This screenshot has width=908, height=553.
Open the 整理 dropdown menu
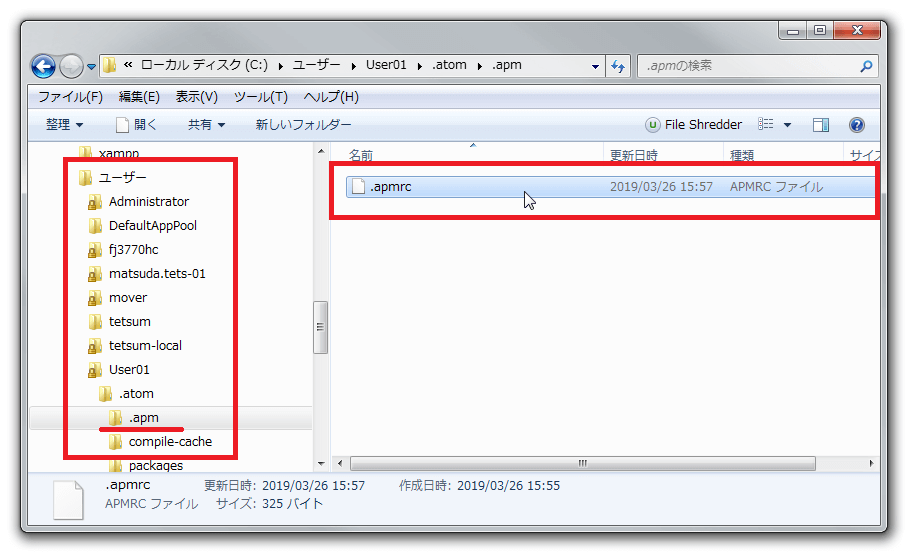tap(64, 125)
